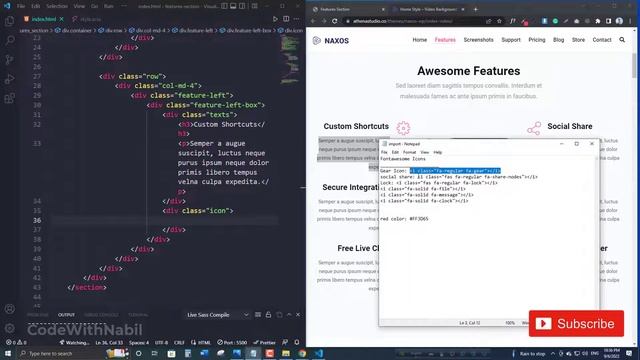Viewport: 640px width, 360px height.
Task: Open the Explorer view in VS Code activity bar
Action: (9, 20)
